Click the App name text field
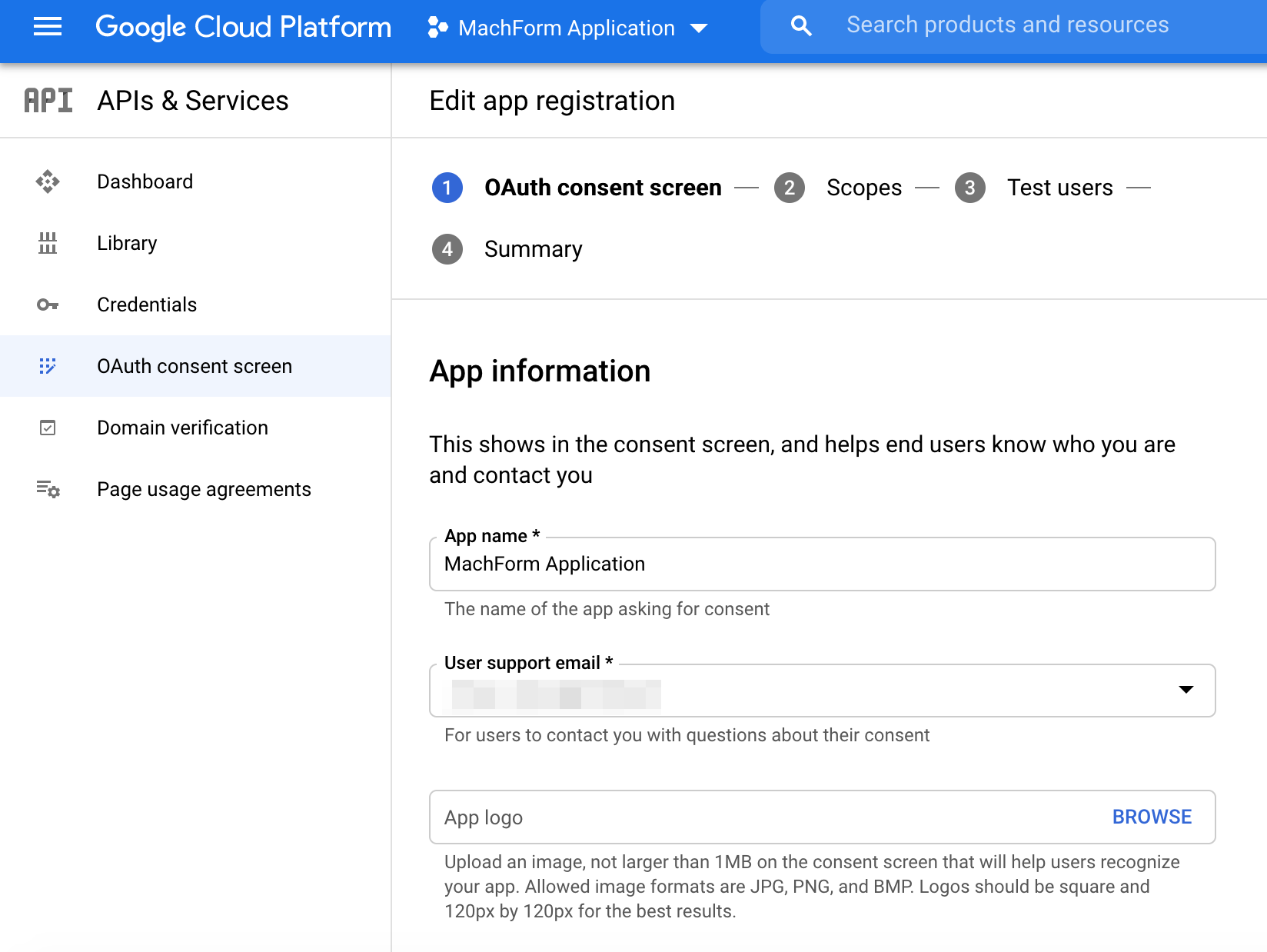1267x952 pixels. [821, 564]
